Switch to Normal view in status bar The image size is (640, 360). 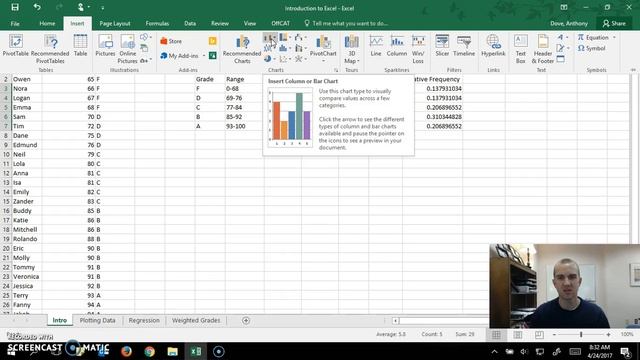[496, 335]
